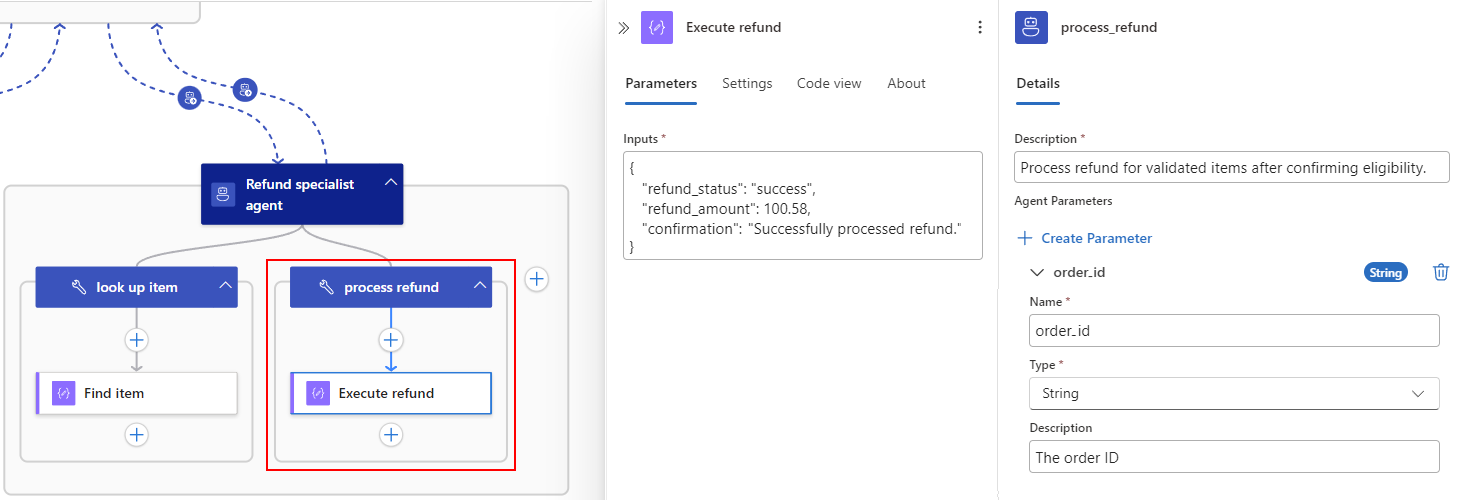The height and width of the screenshot is (500, 1460).
Task: Click the Execute refund purple action icon in the panel header
Action: [x=657, y=28]
